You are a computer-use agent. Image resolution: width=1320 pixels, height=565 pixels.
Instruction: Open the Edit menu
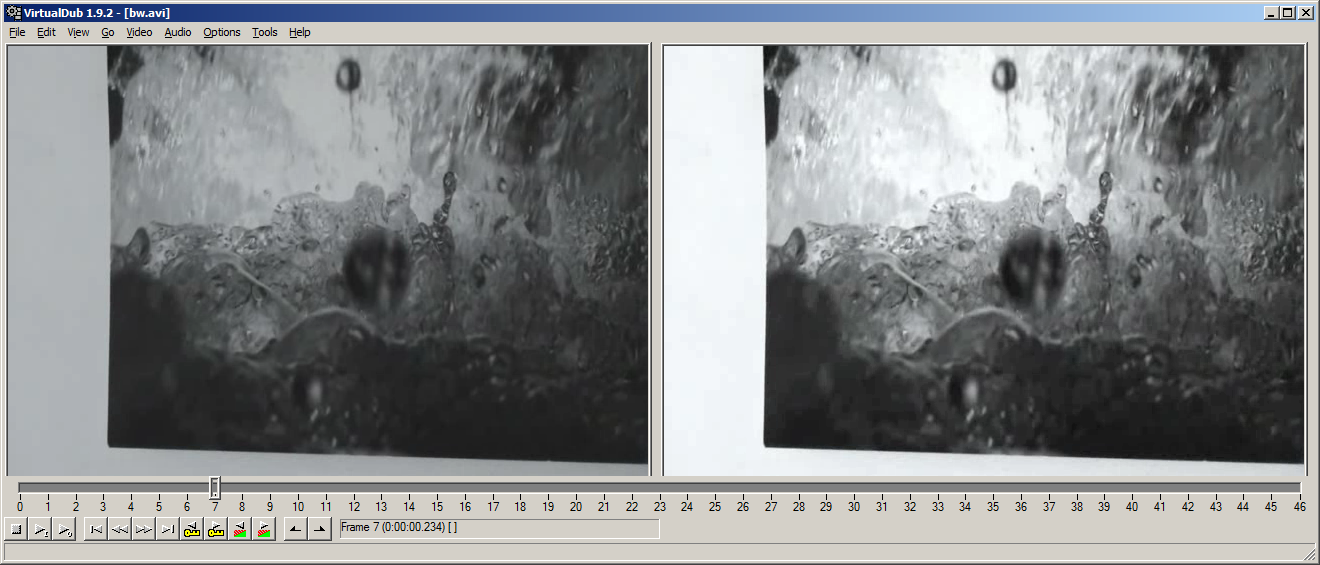coord(46,32)
